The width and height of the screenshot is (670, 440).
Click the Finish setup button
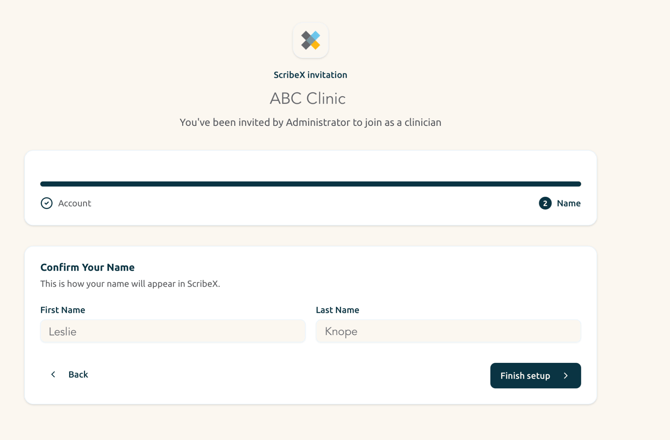pos(535,375)
